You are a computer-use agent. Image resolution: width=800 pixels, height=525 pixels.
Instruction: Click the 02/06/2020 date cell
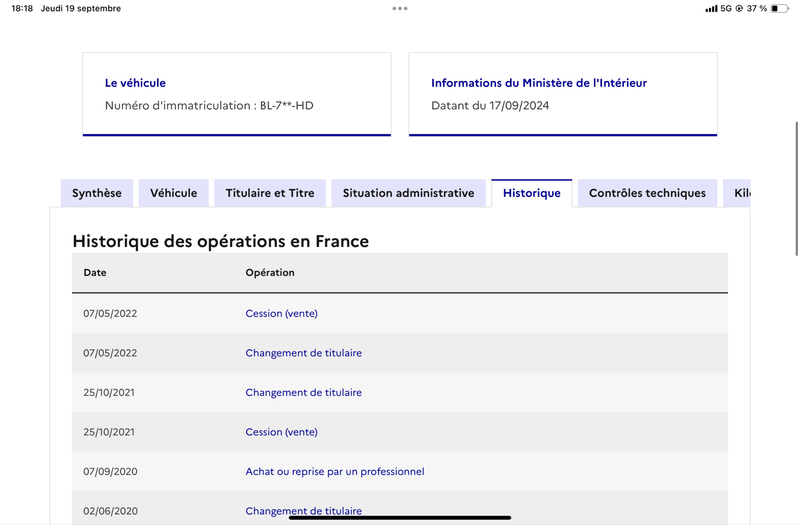(110, 511)
